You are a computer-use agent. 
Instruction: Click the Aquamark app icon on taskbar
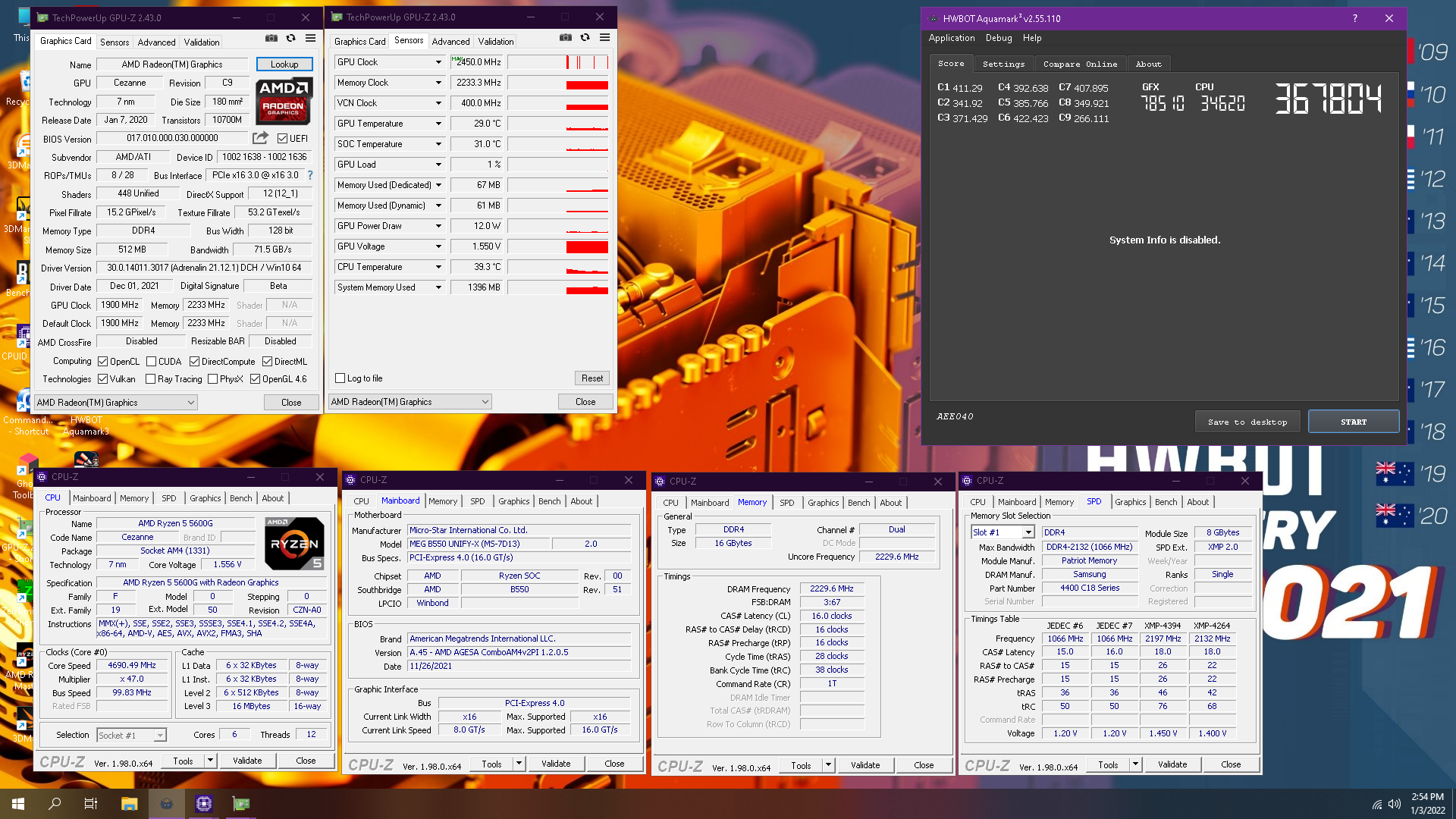click(x=167, y=804)
